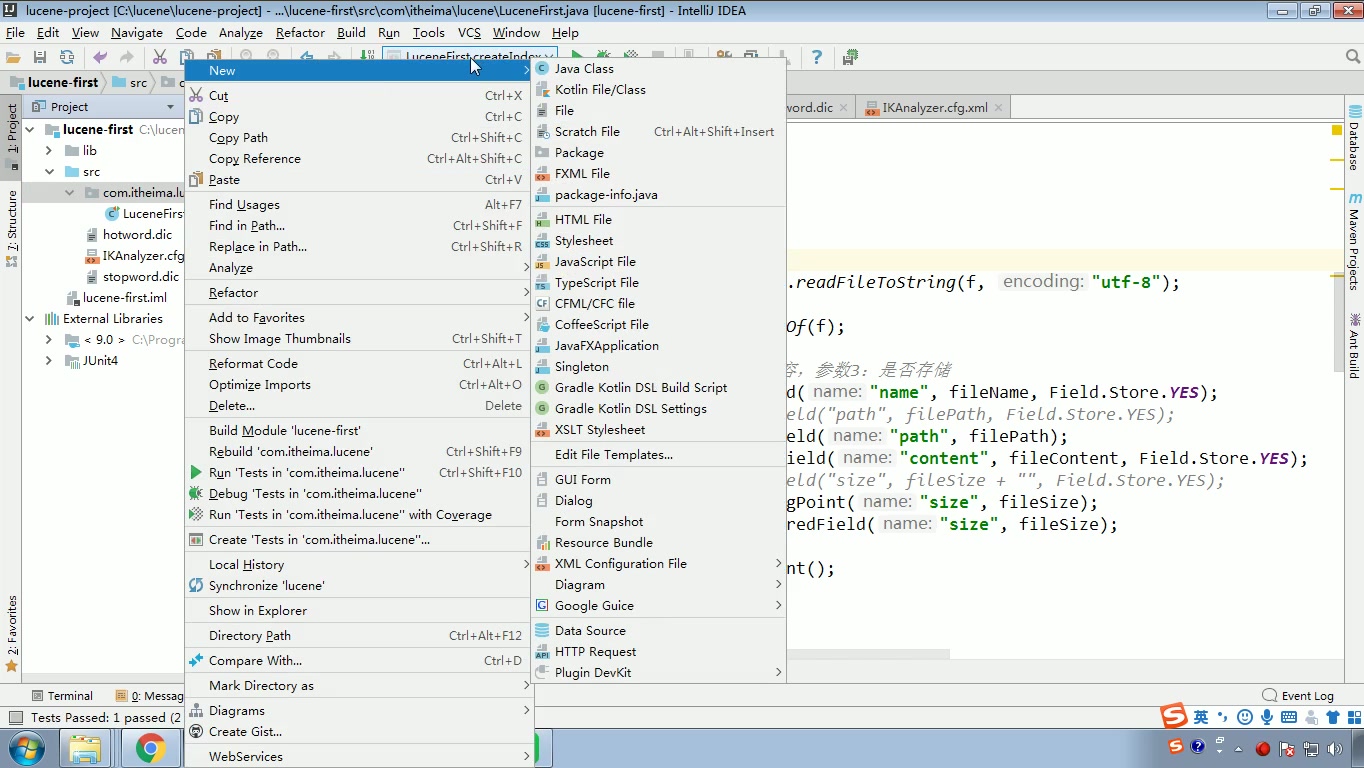The image size is (1364, 768).
Task: Toggle Sogou punctuation mode button
Action: tap(1223, 717)
